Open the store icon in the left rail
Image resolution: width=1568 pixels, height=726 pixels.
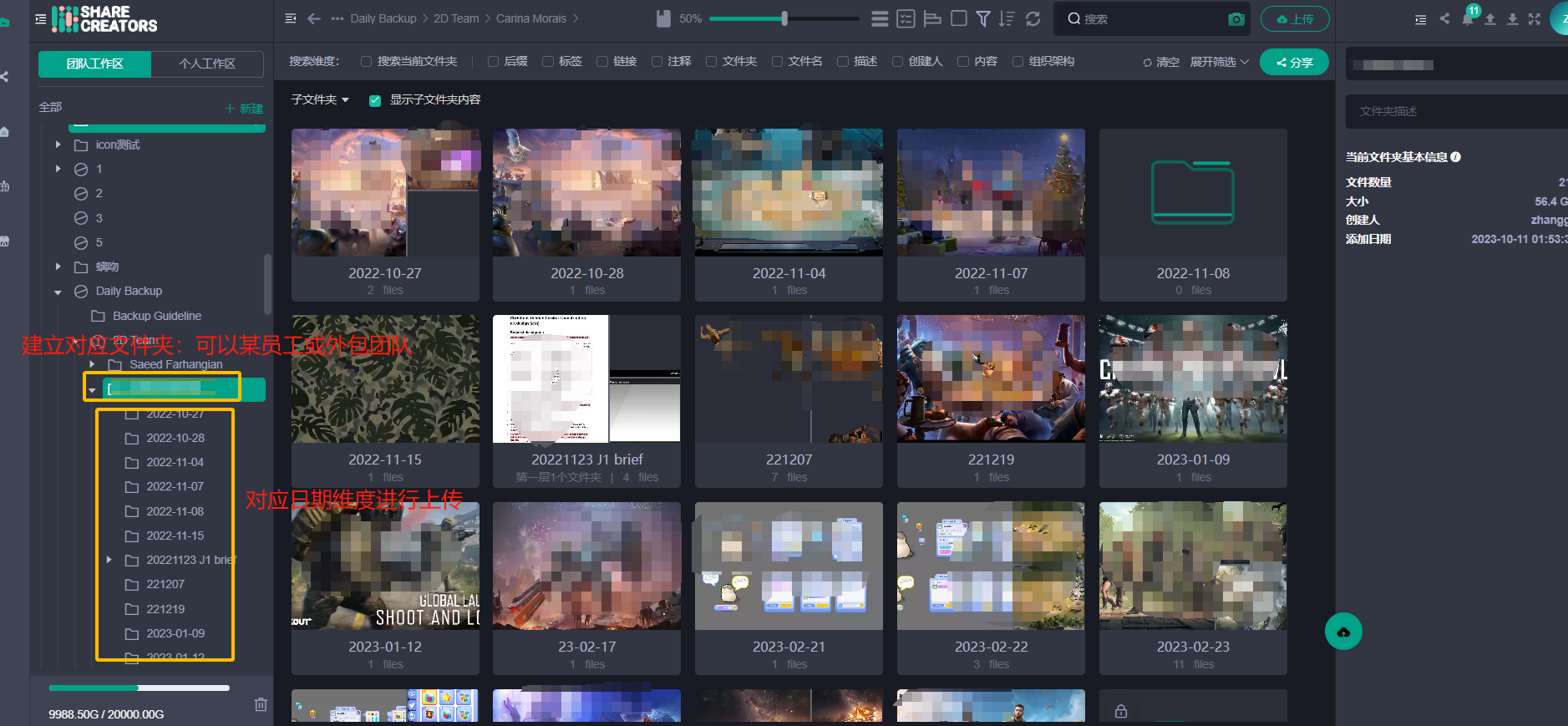coord(4,241)
